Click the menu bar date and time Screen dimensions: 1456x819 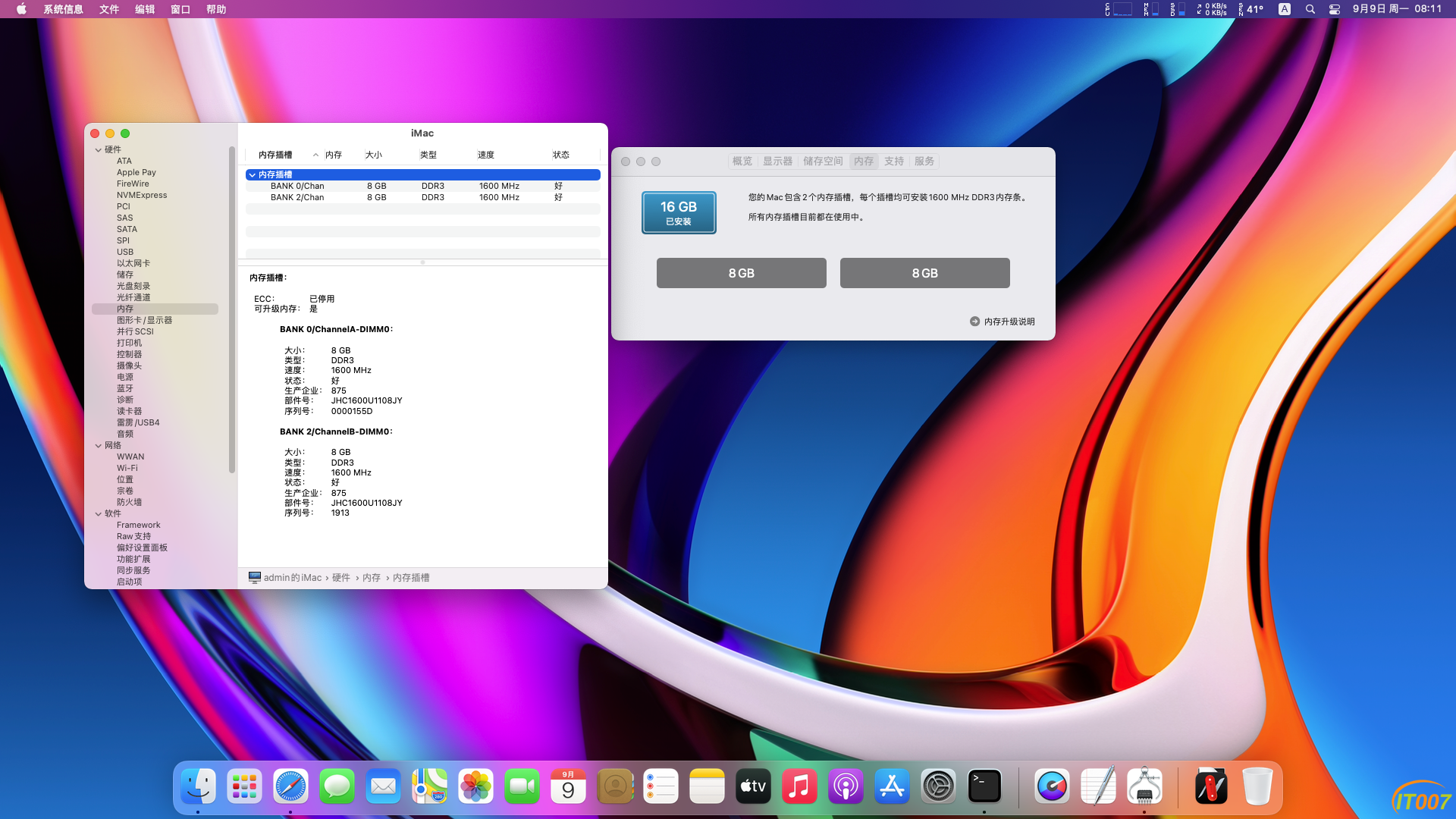pos(1398,9)
